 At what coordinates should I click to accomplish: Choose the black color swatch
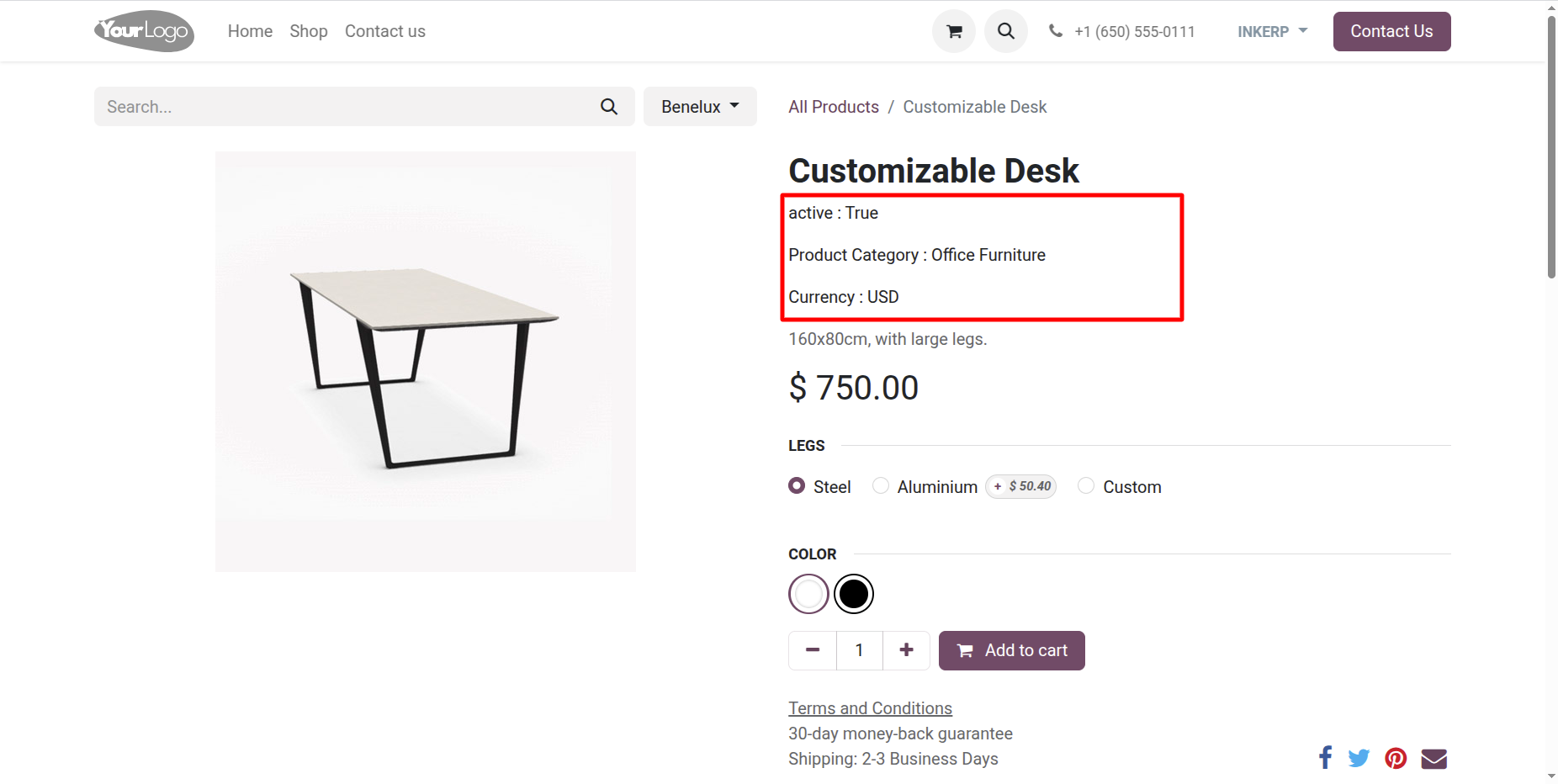pyautogui.click(x=854, y=594)
